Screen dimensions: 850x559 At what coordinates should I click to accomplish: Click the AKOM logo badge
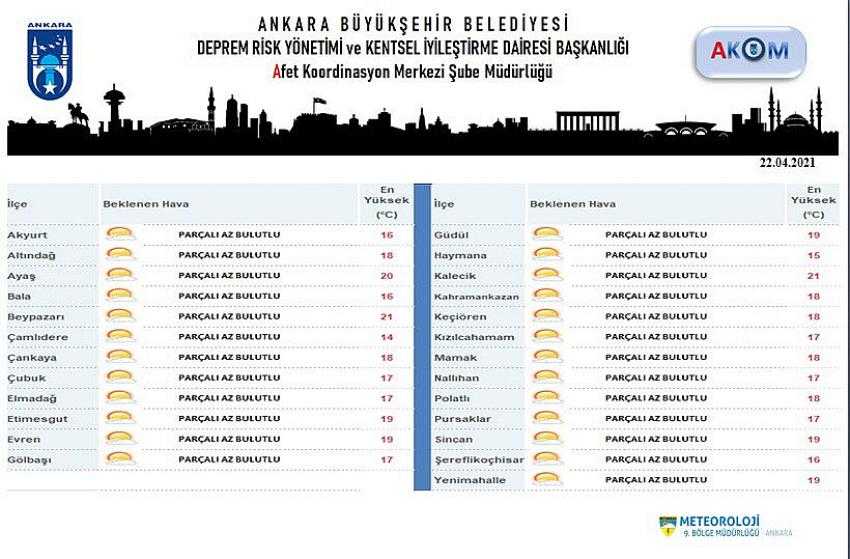click(x=750, y=52)
